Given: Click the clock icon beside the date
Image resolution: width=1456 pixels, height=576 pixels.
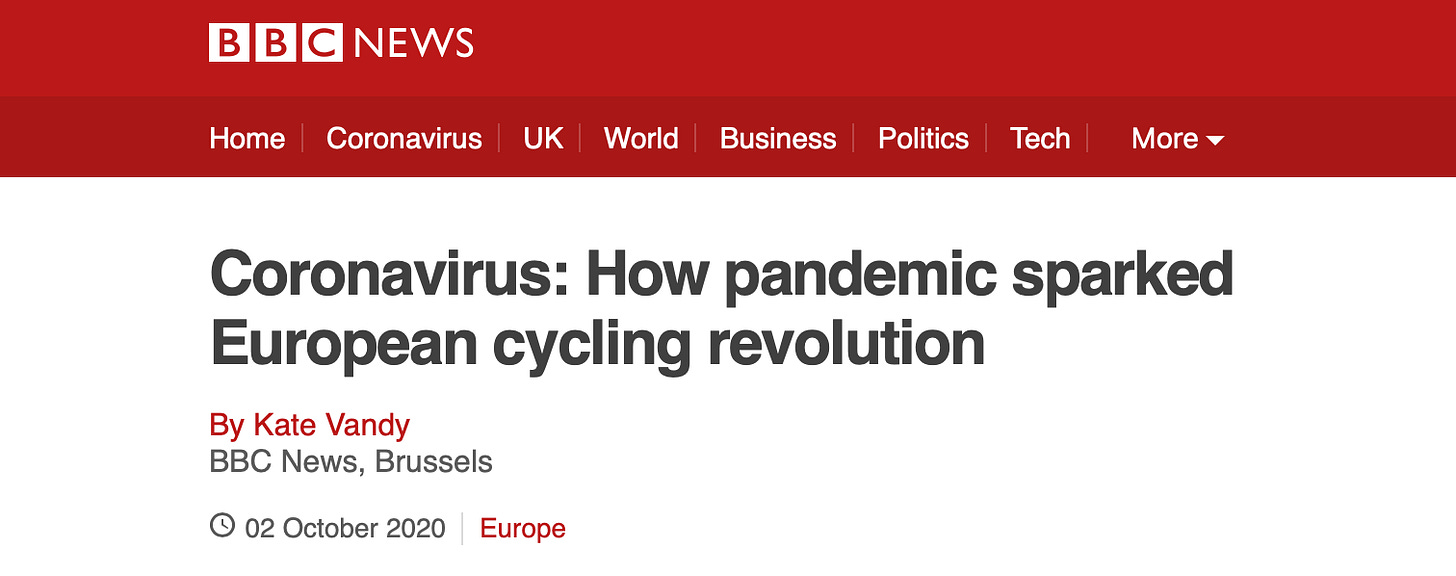Looking at the screenshot, I should (222, 525).
